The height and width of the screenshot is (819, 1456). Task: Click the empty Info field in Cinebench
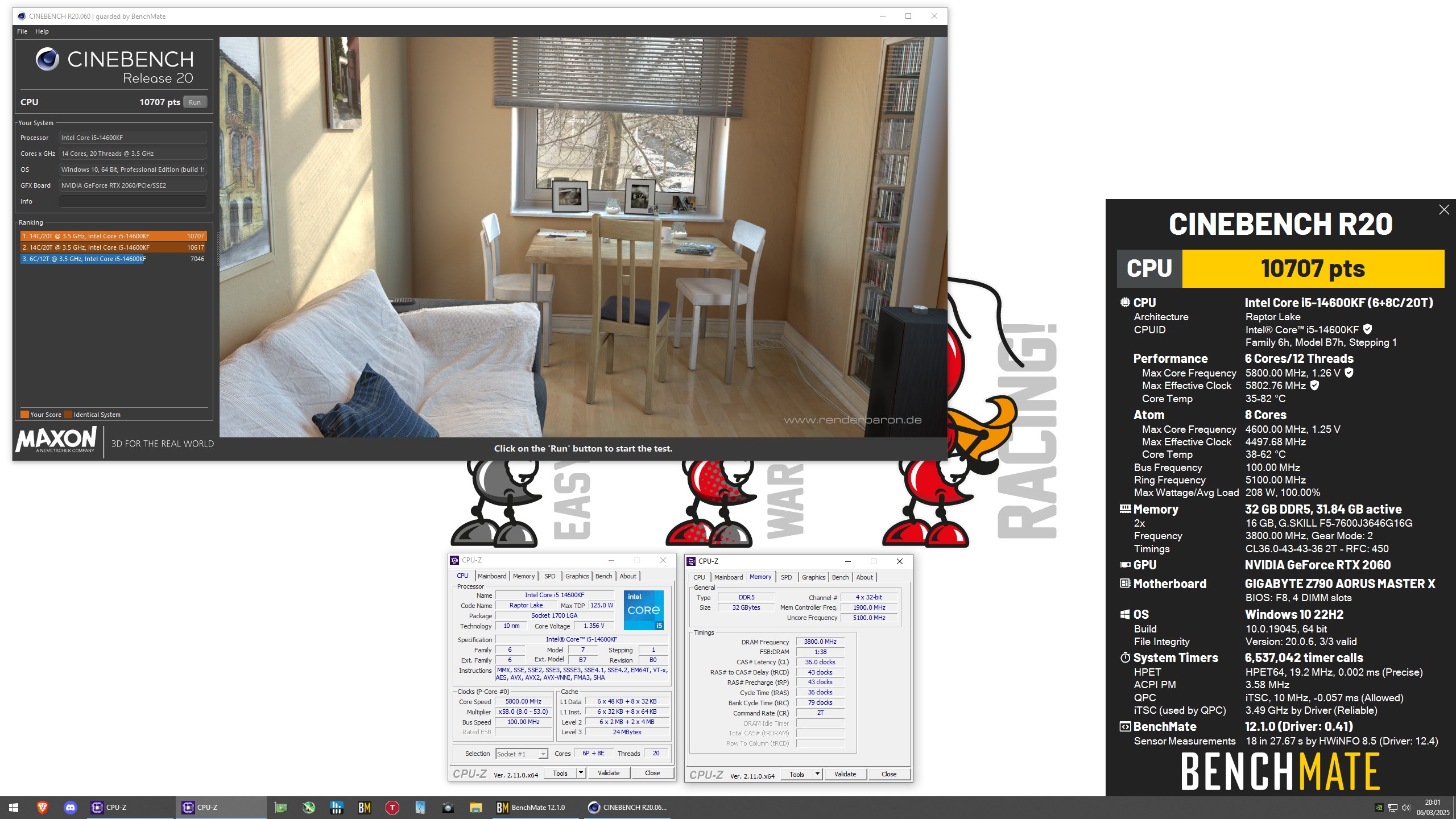(x=133, y=201)
